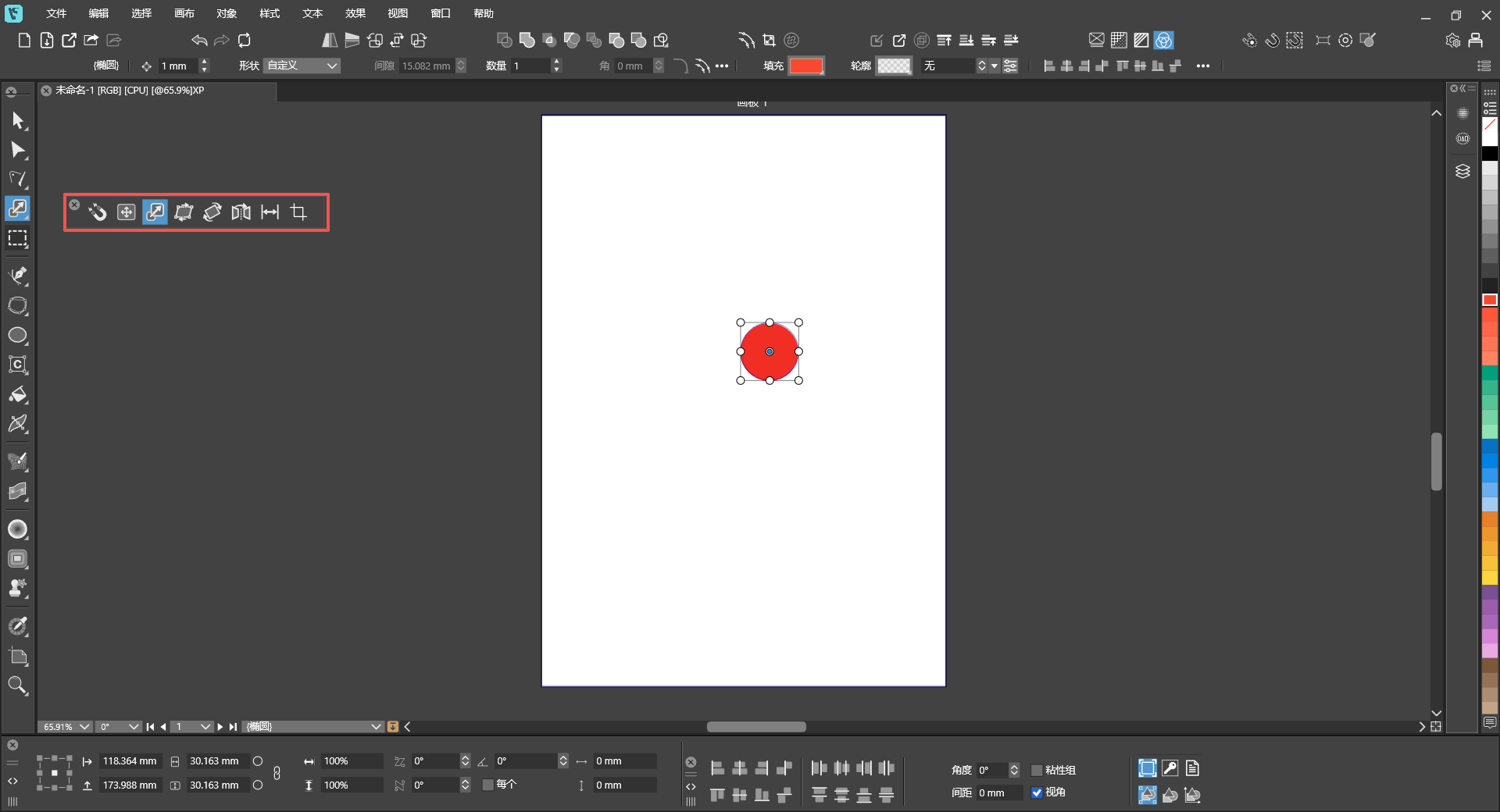Pick the artboard tool in left toolbar

[x=18, y=657]
